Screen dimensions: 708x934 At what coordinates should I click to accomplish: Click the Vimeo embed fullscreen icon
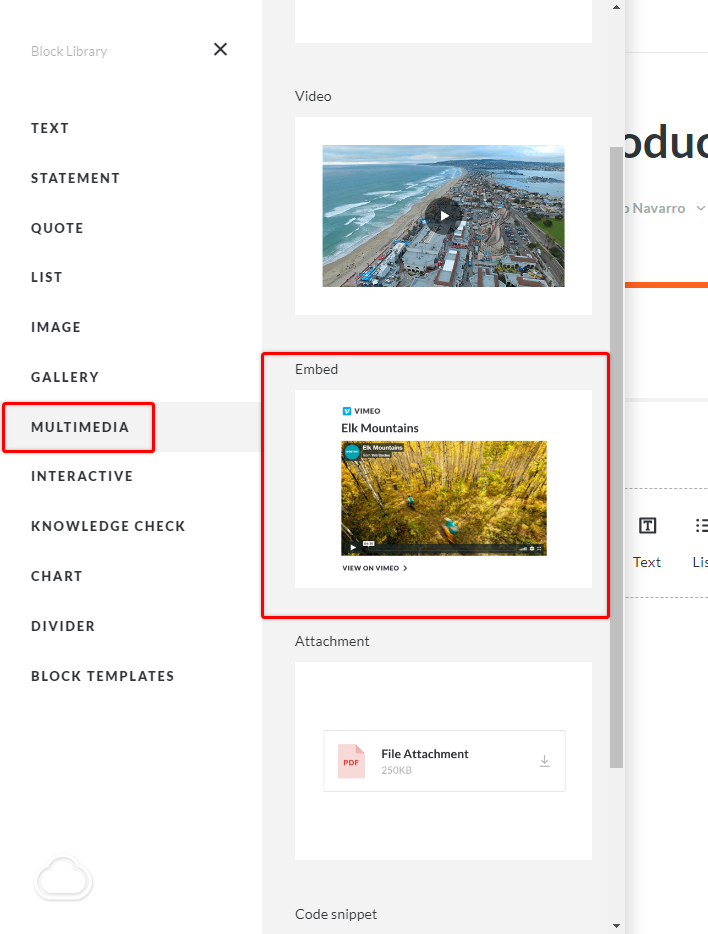point(539,548)
